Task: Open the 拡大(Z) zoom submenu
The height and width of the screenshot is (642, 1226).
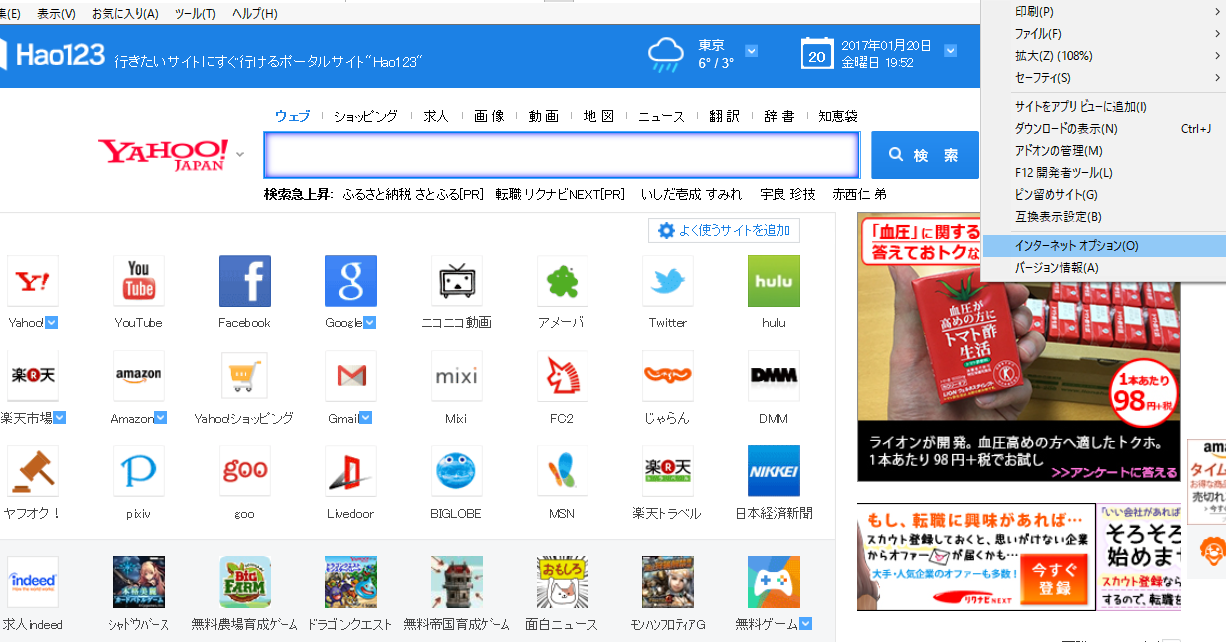Action: tap(1104, 56)
